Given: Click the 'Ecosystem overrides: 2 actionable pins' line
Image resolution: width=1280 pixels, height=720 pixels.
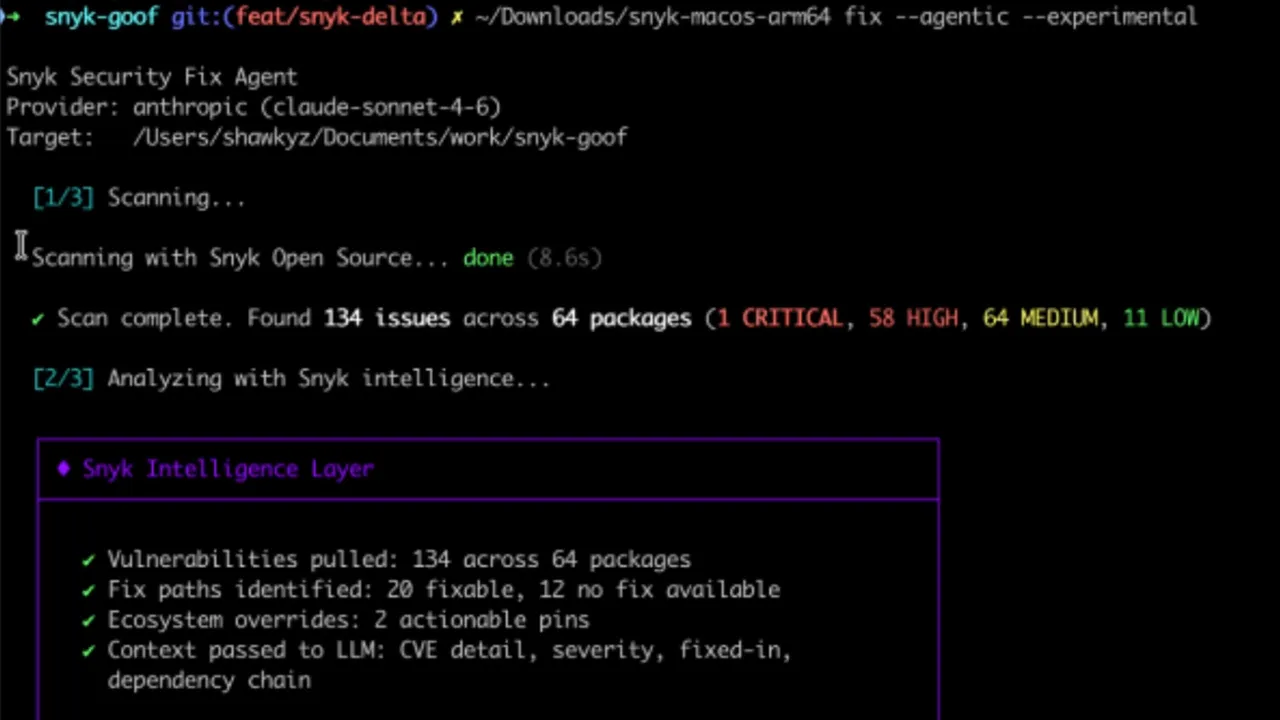Looking at the screenshot, I should click(349, 620).
